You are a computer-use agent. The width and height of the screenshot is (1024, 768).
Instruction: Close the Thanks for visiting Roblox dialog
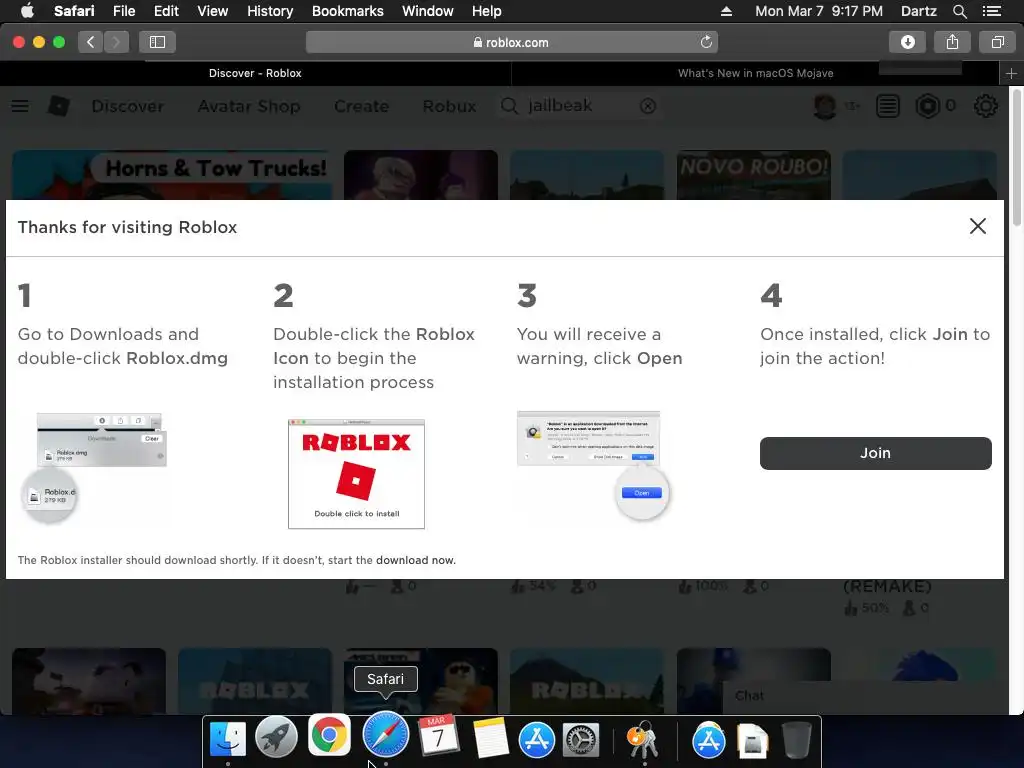coord(978,226)
